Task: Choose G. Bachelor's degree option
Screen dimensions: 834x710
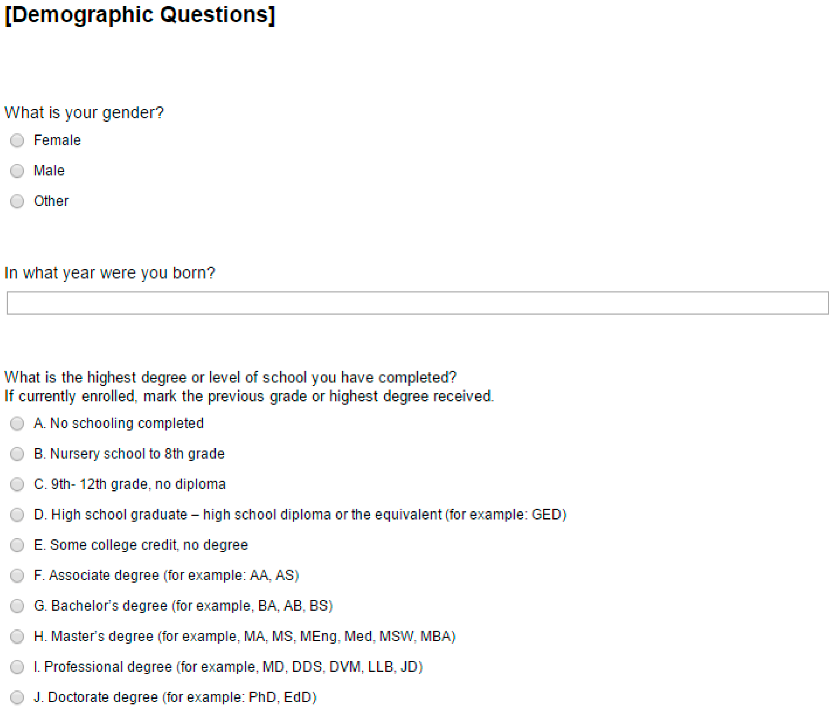Action: (17, 606)
